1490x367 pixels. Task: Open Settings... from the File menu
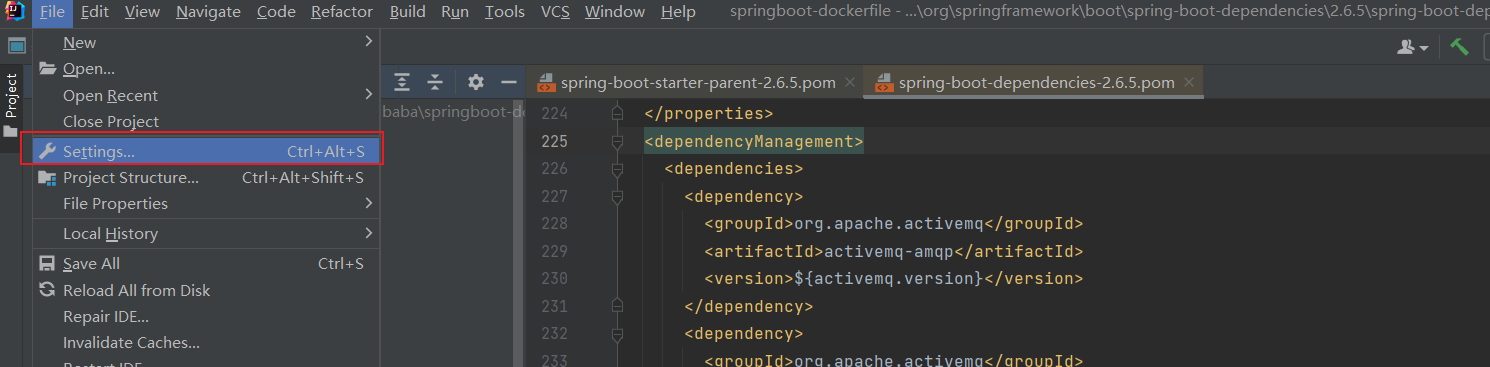[206, 151]
